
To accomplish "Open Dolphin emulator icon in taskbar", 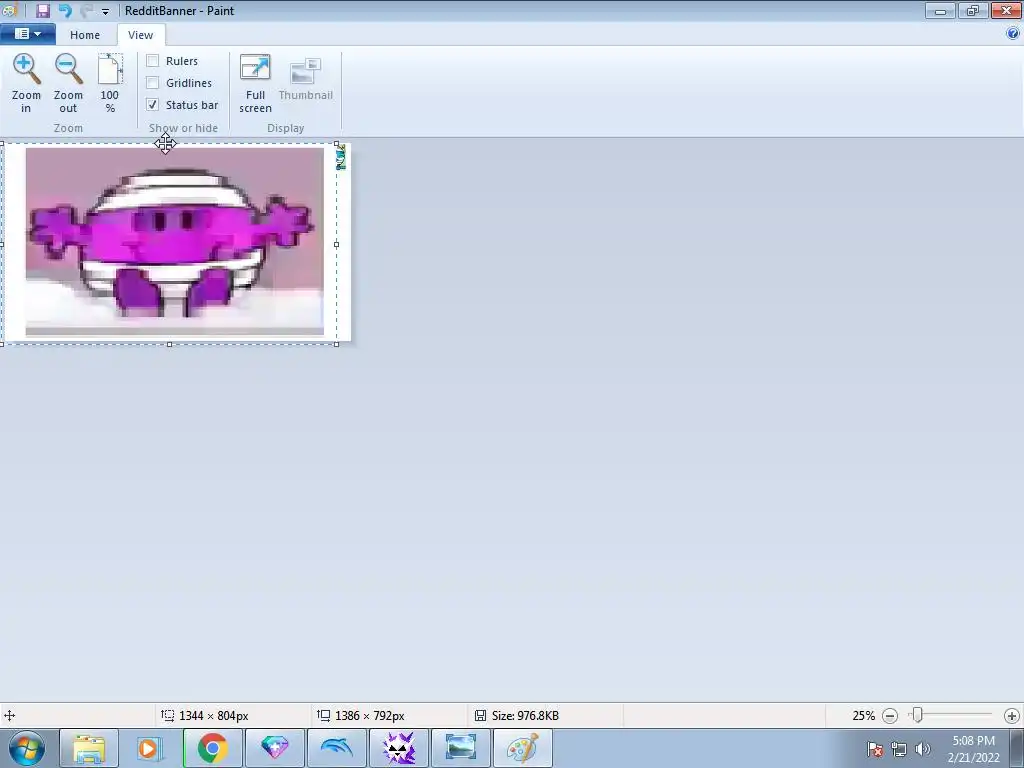I will [x=336, y=748].
